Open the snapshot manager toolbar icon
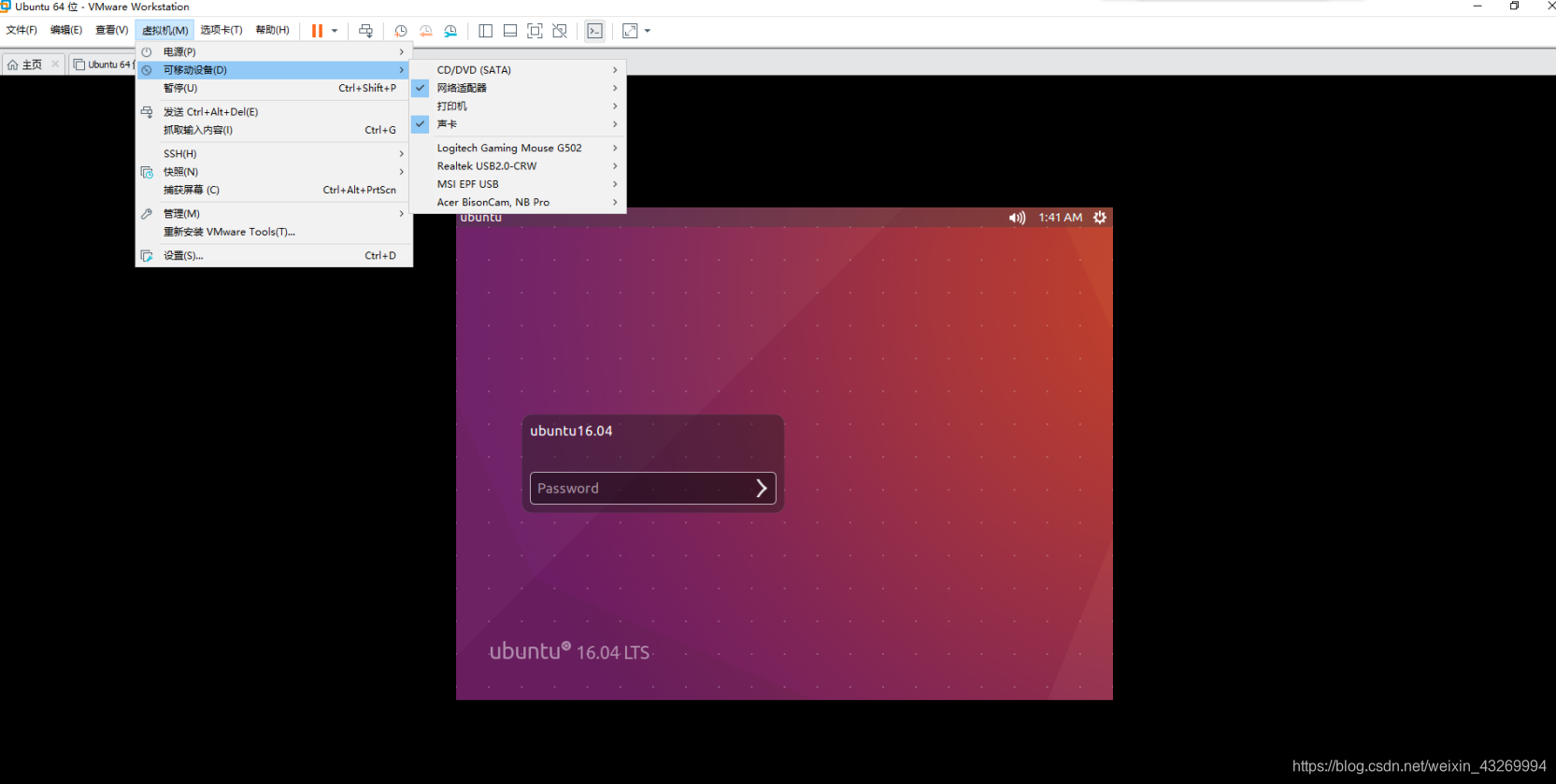The height and width of the screenshot is (784, 1556). pos(450,31)
